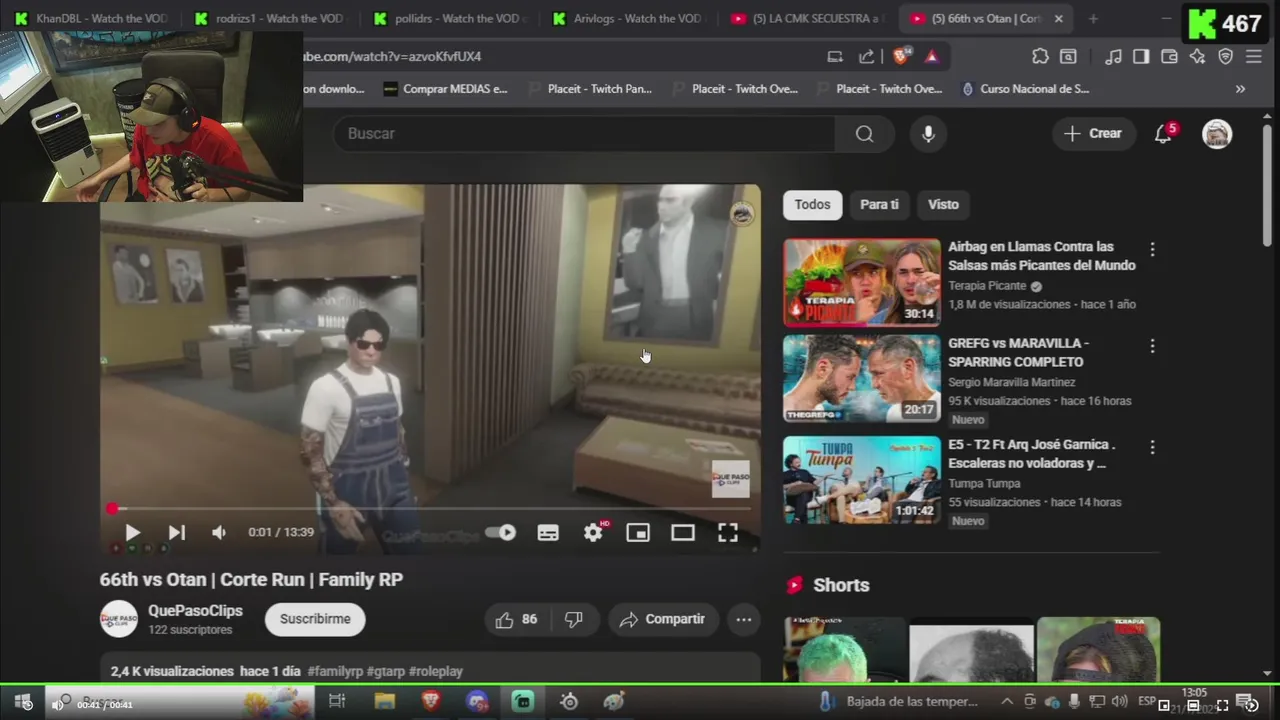Enter fullscreen on the video
The height and width of the screenshot is (720, 1280).
(x=728, y=533)
